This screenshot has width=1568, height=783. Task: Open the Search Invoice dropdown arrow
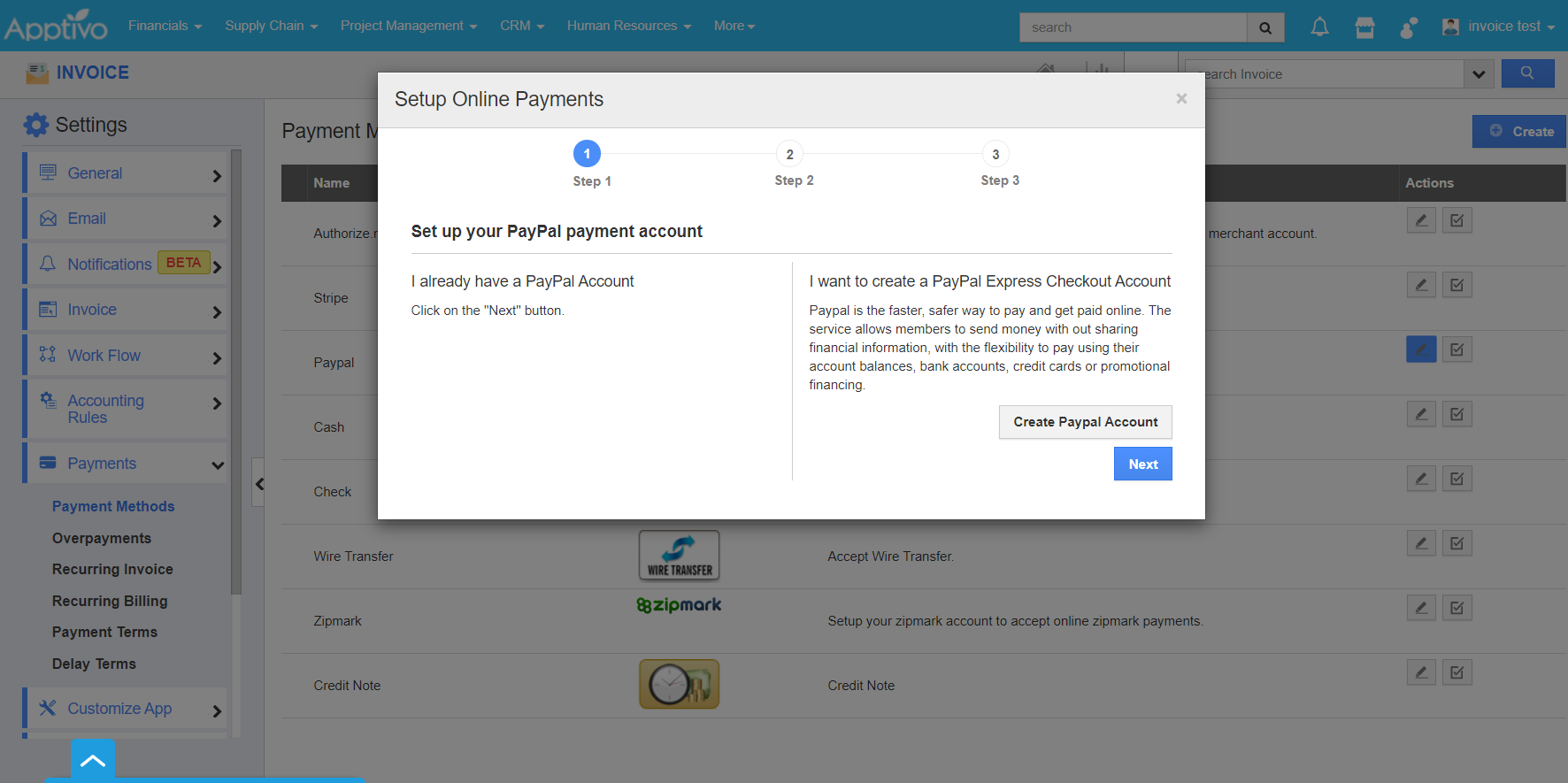(1479, 74)
